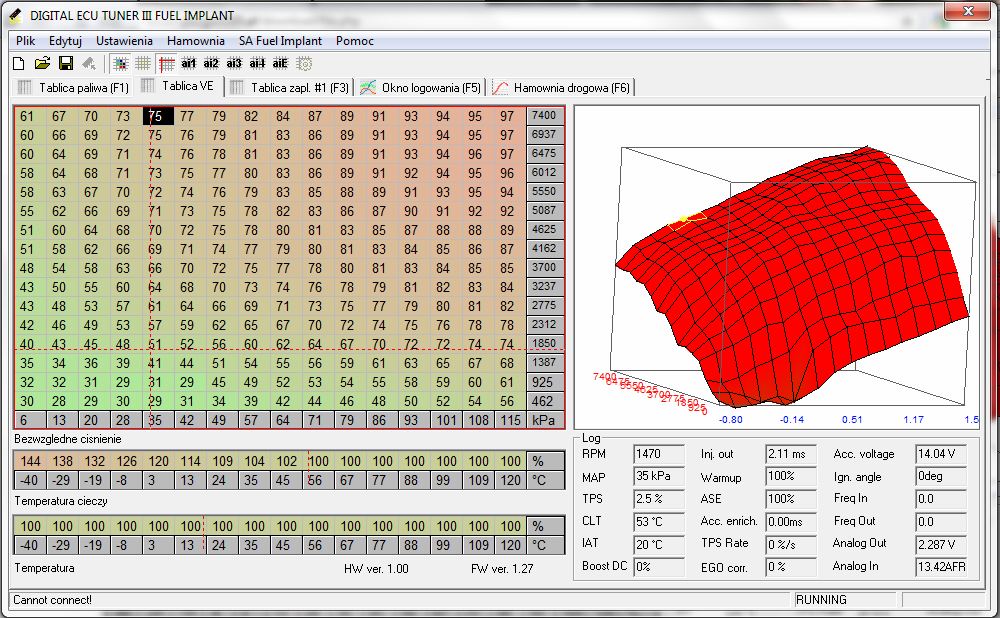Open the SA Fuel Implant menu

pos(280,41)
